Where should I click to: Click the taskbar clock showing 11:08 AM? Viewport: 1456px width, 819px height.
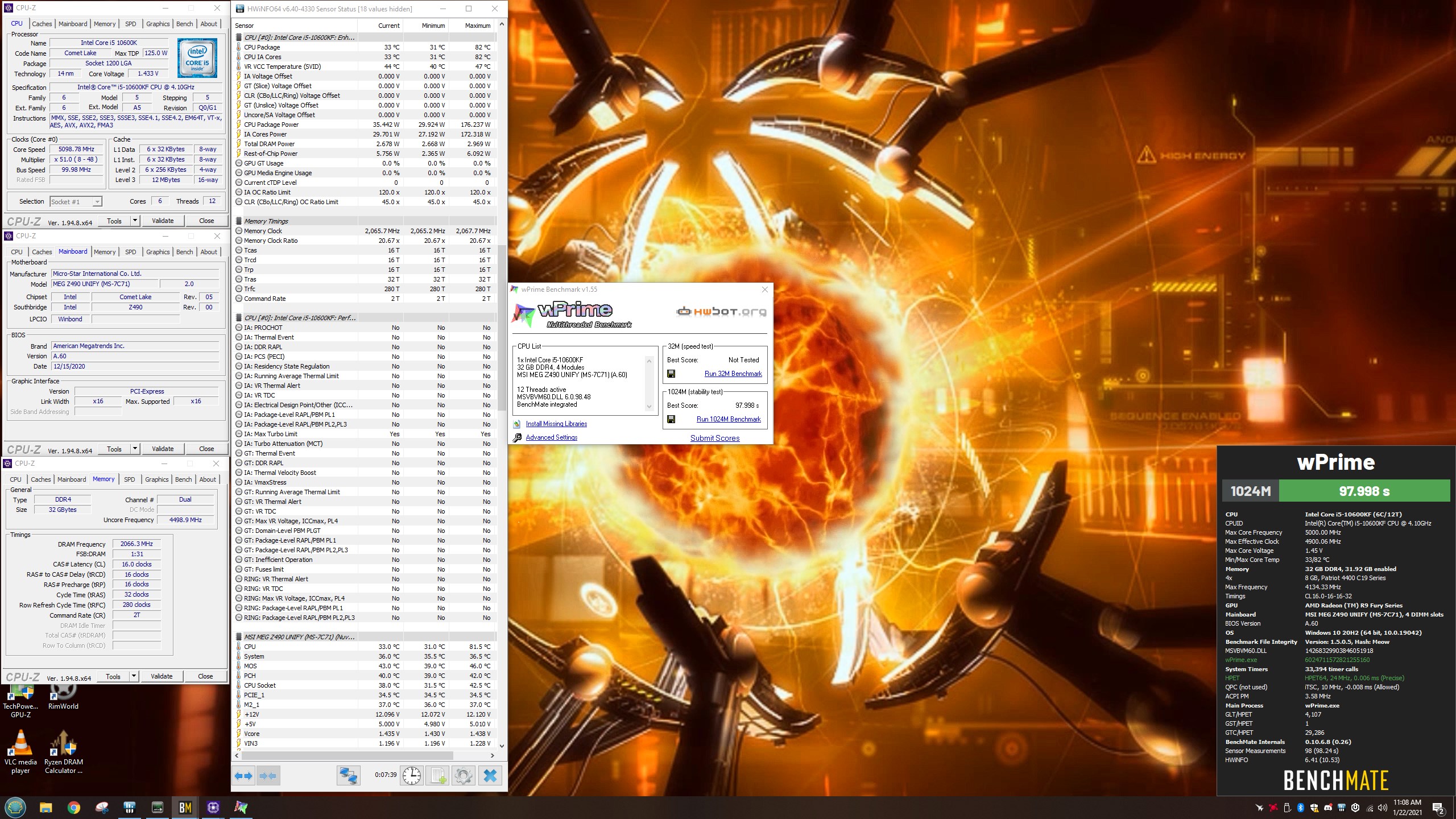coord(1407,807)
